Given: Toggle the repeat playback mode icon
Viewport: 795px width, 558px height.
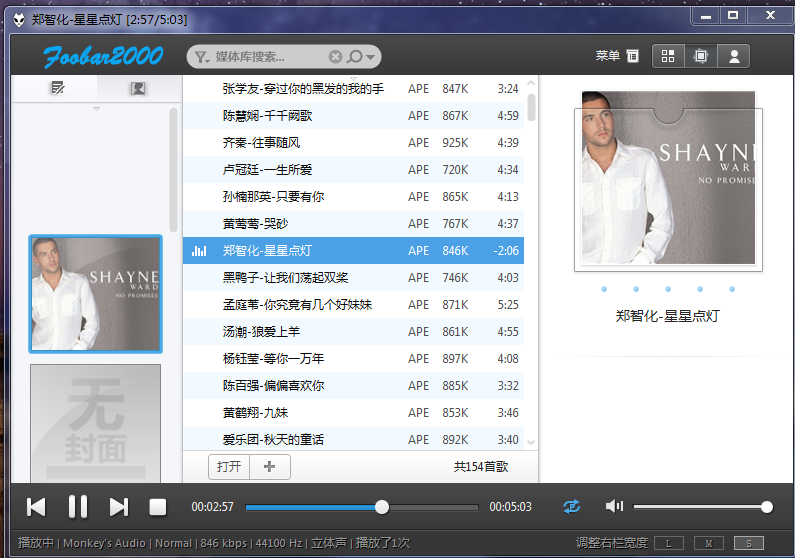Looking at the screenshot, I should point(571,506).
